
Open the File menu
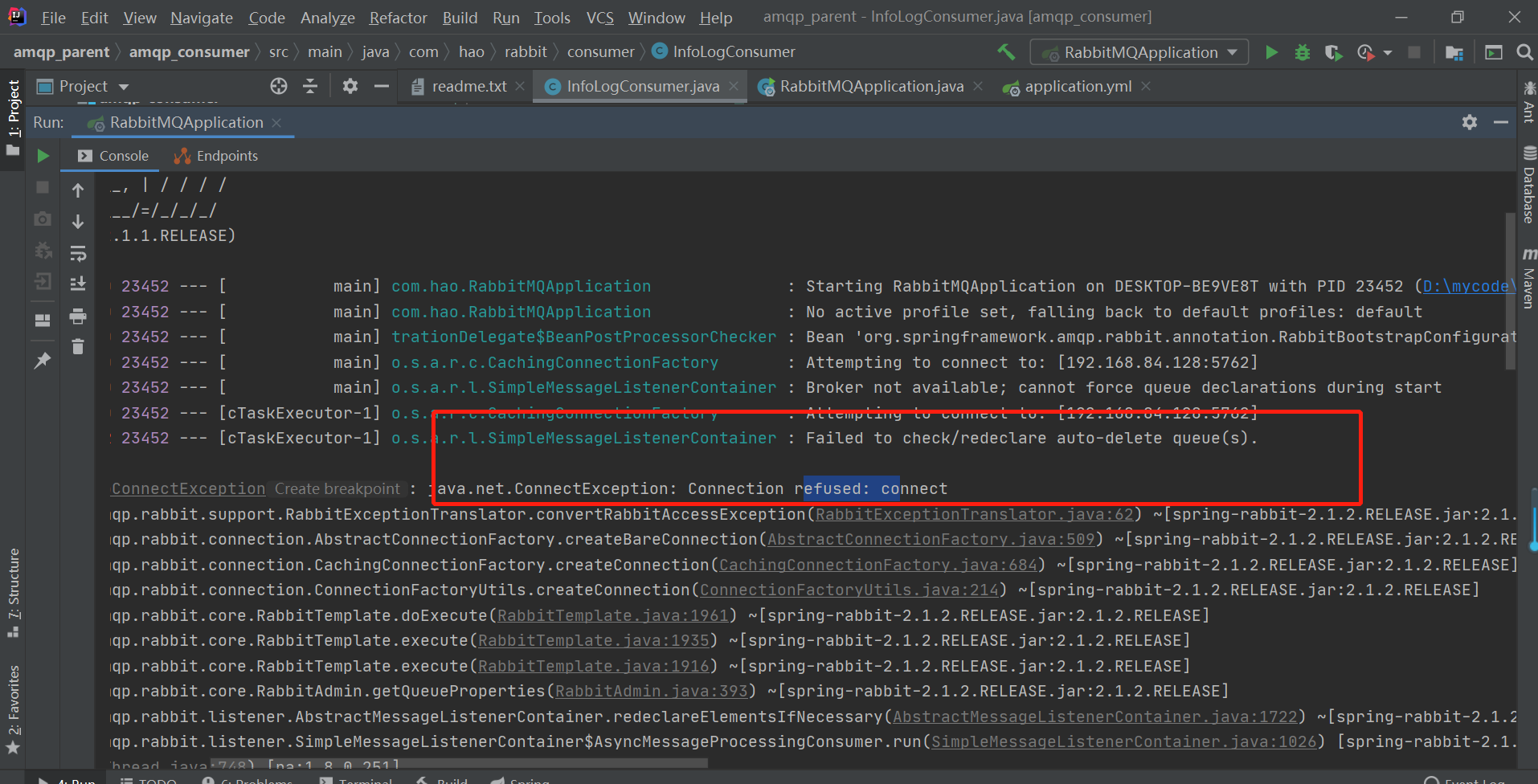coord(53,18)
